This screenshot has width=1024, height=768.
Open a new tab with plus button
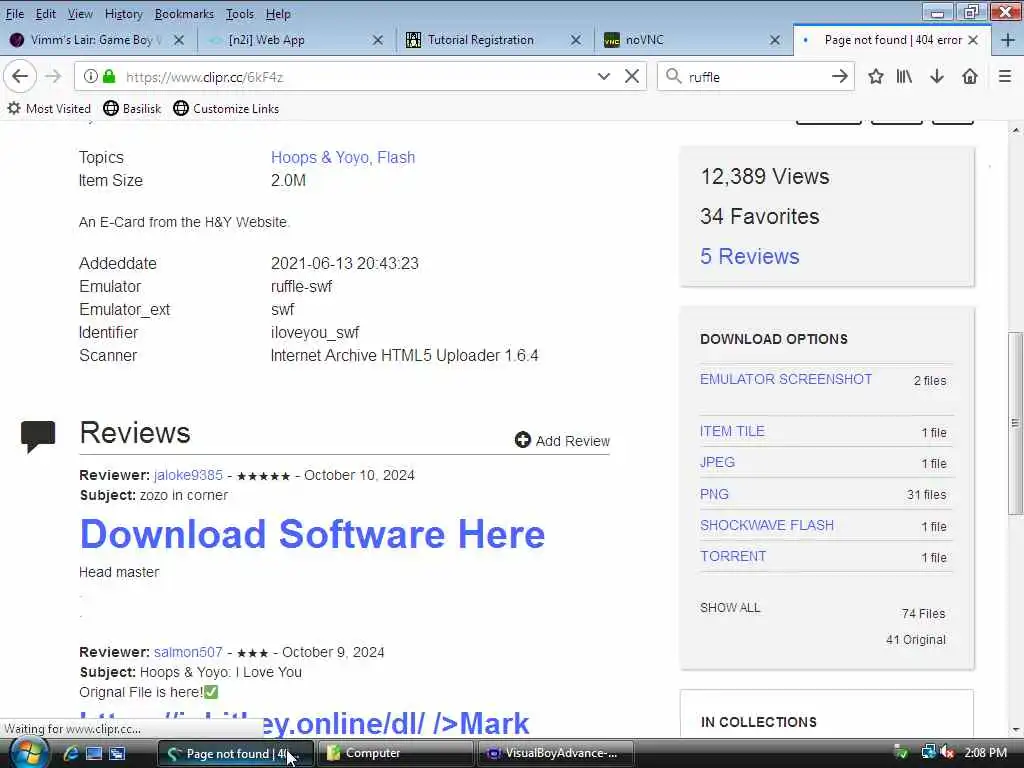tap(1007, 40)
